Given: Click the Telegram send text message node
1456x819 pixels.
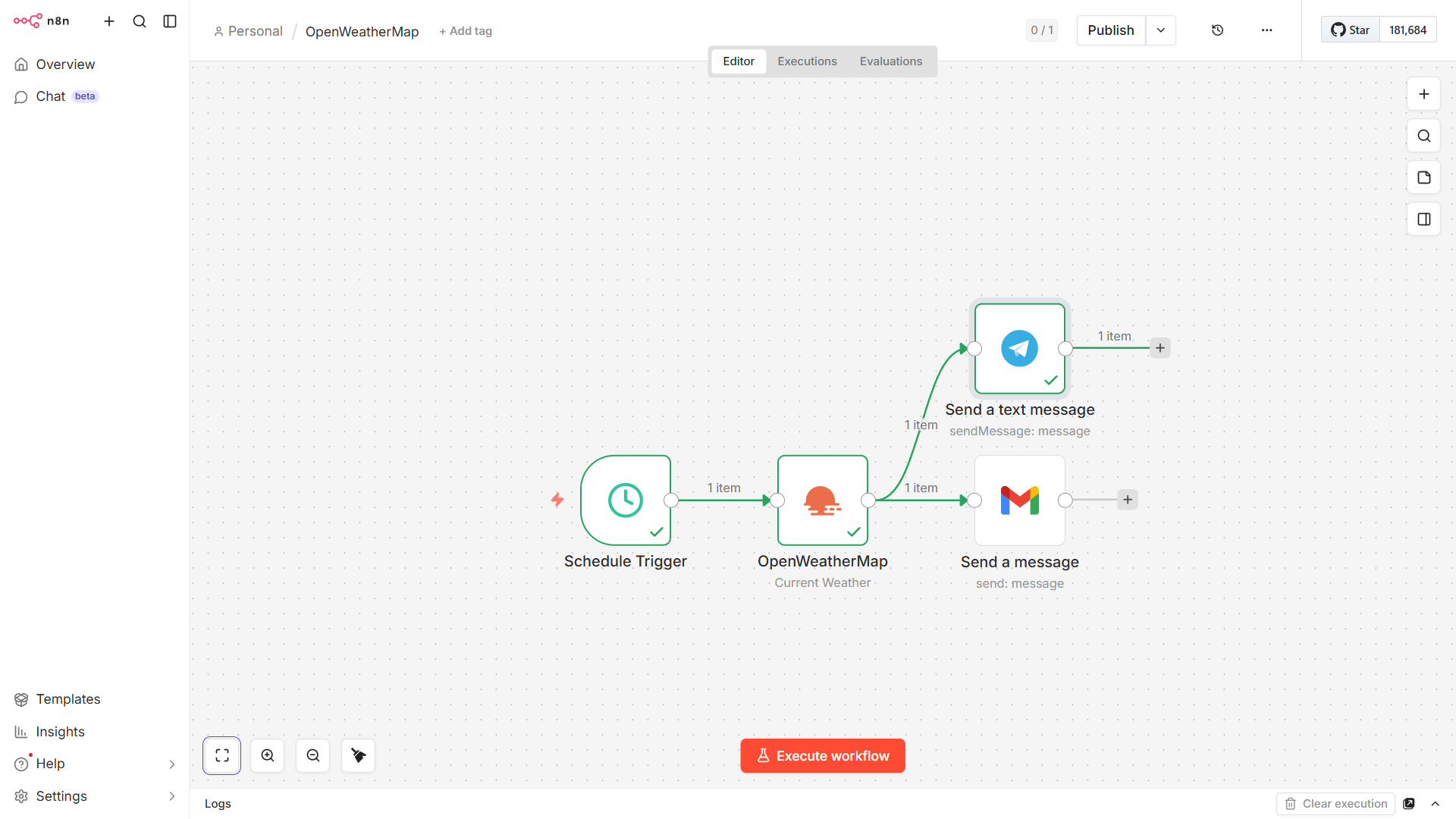Looking at the screenshot, I should (x=1019, y=349).
